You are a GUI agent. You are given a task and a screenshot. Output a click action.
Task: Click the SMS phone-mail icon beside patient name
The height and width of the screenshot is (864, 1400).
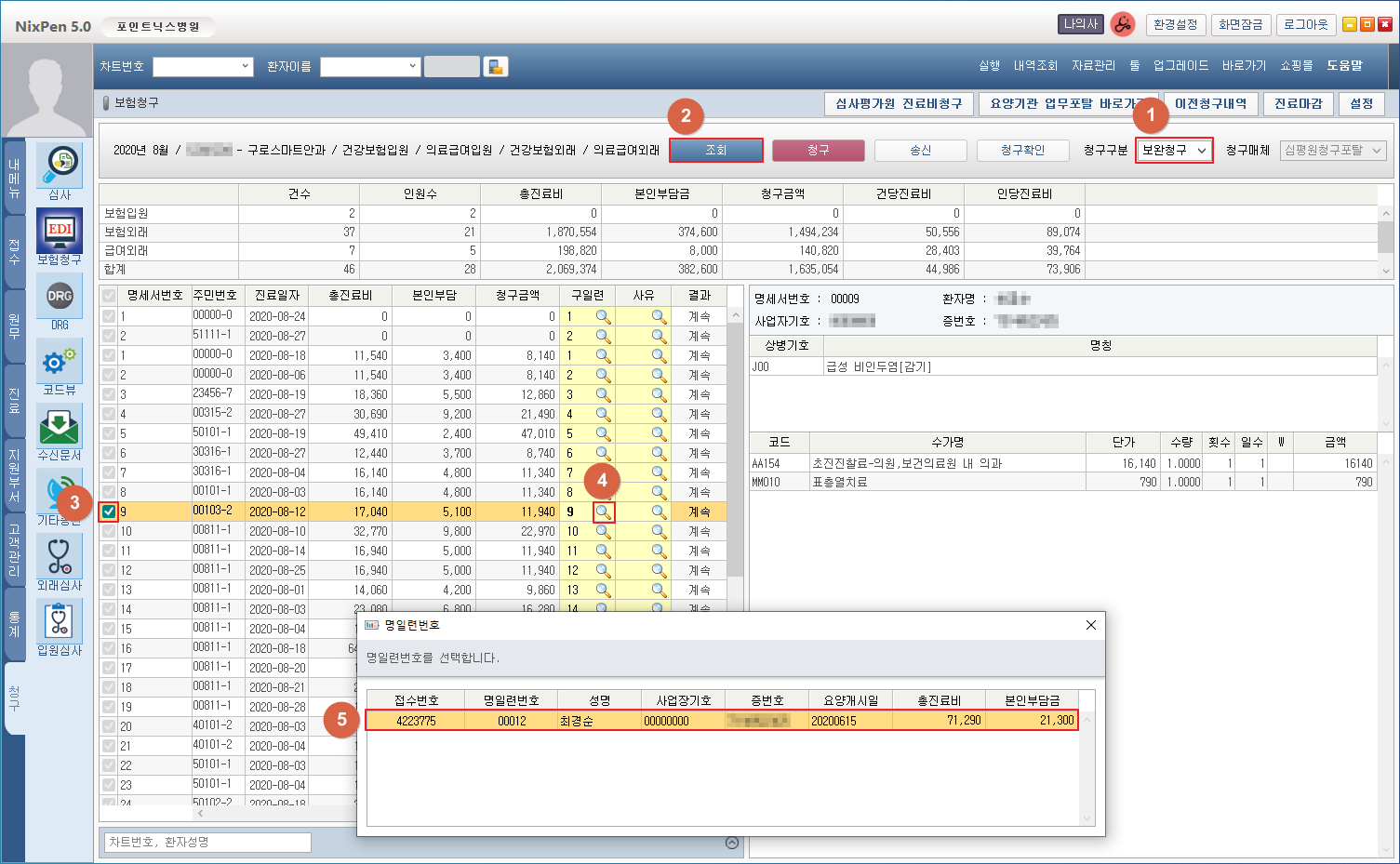(496, 66)
